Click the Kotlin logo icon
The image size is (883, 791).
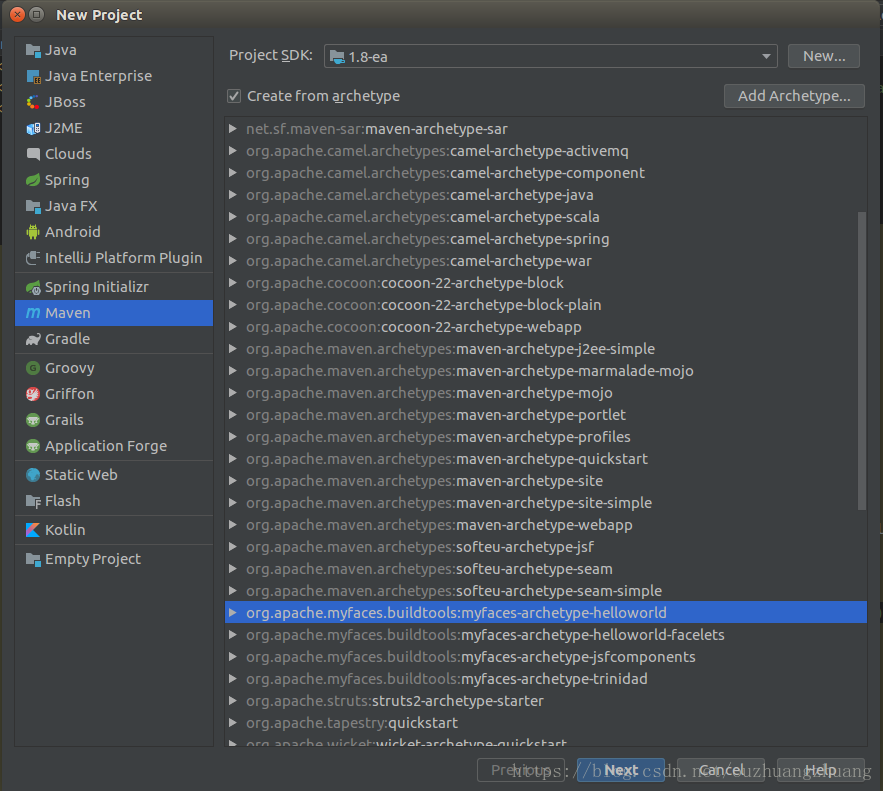click(33, 530)
